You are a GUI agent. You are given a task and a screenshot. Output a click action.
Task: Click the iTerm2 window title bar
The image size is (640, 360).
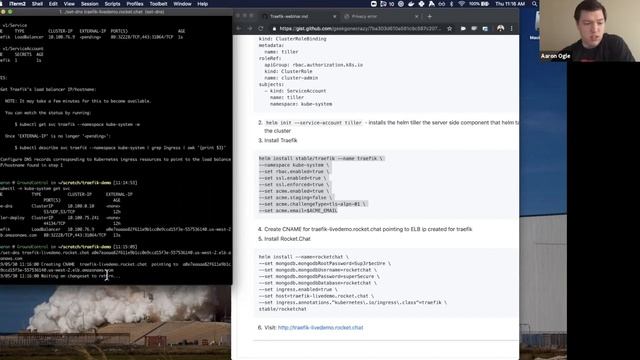coord(116,12)
